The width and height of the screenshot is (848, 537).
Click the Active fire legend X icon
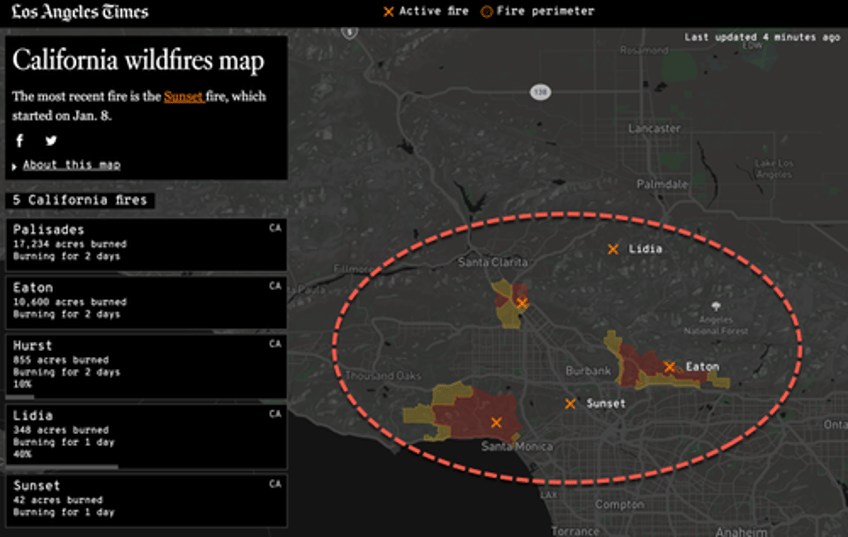coord(388,11)
